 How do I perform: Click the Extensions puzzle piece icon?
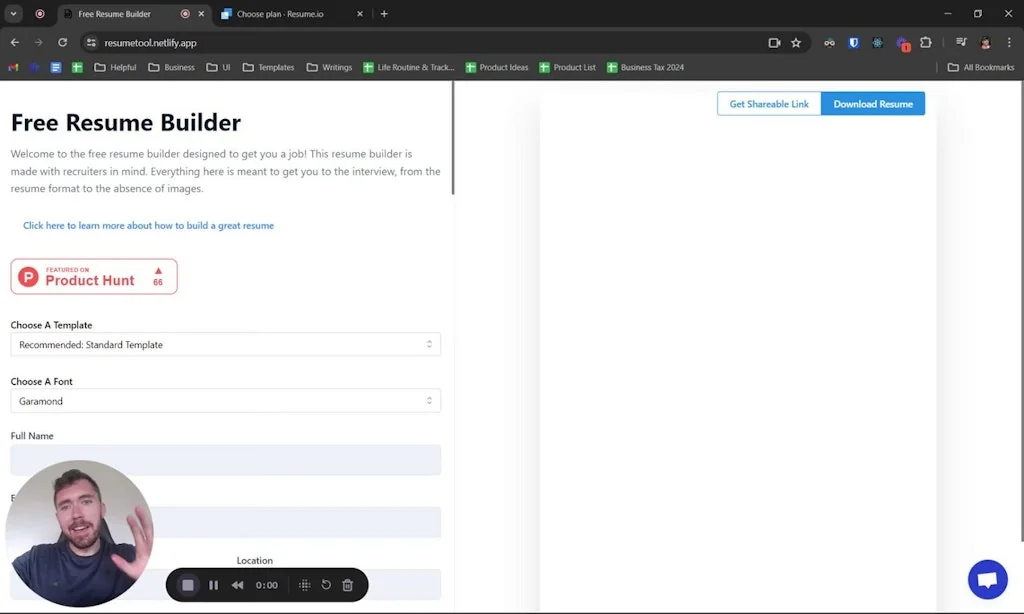coord(924,42)
